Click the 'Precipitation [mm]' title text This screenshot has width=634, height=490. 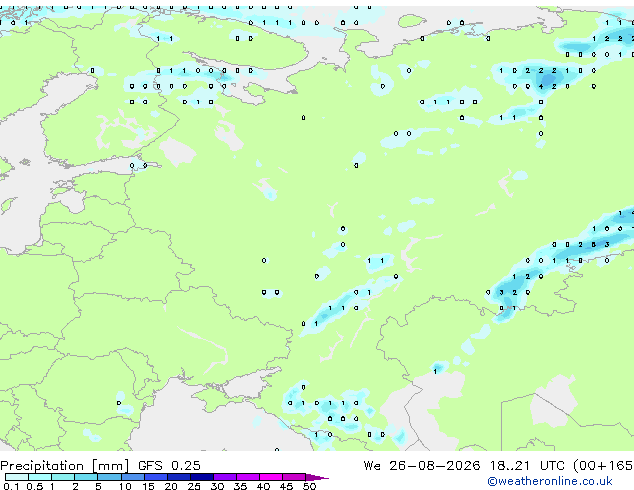(64, 466)
